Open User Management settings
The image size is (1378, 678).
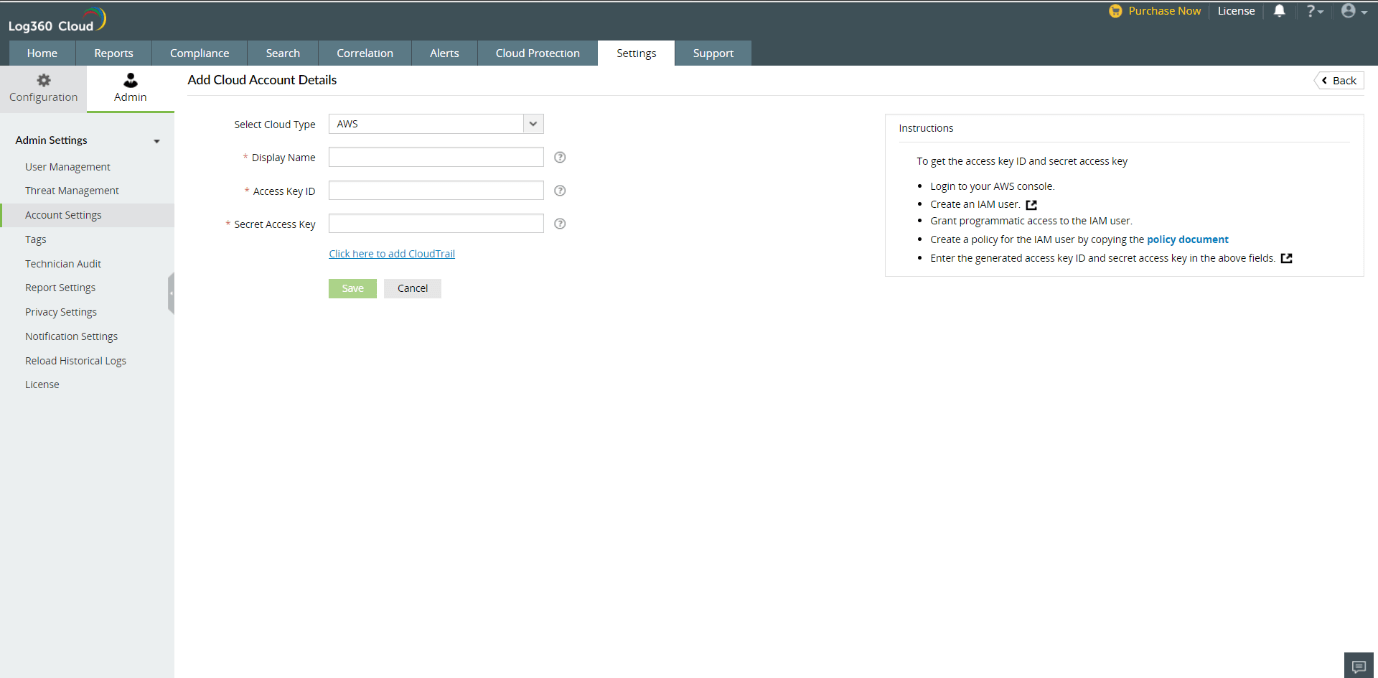[x=68, y=167]
